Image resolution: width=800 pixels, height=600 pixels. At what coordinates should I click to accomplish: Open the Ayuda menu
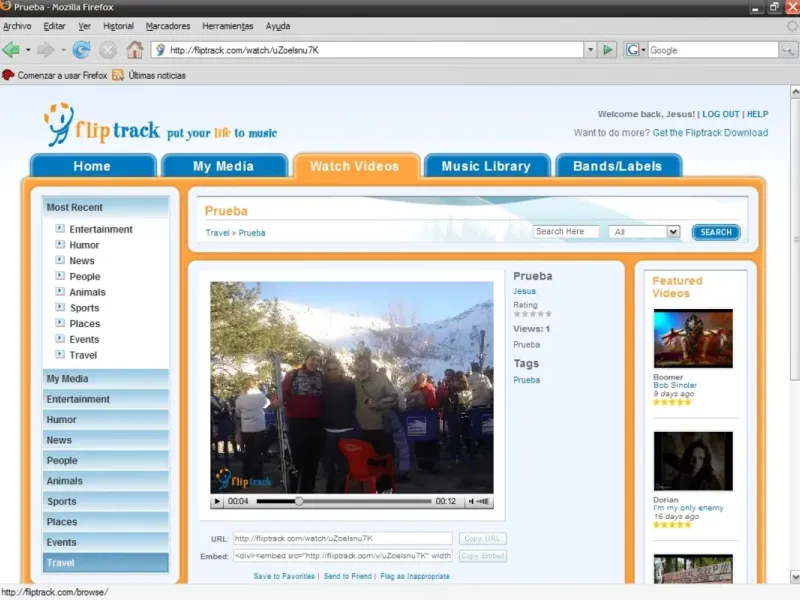point(278,26)
